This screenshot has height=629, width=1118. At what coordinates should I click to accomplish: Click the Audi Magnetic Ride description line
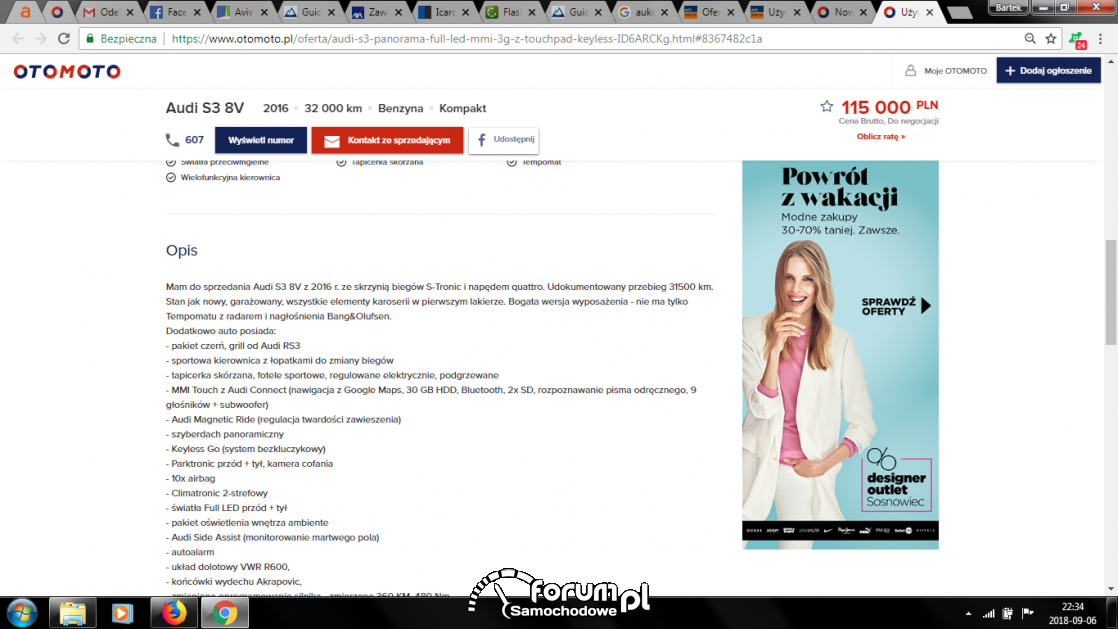click(284, 419)
